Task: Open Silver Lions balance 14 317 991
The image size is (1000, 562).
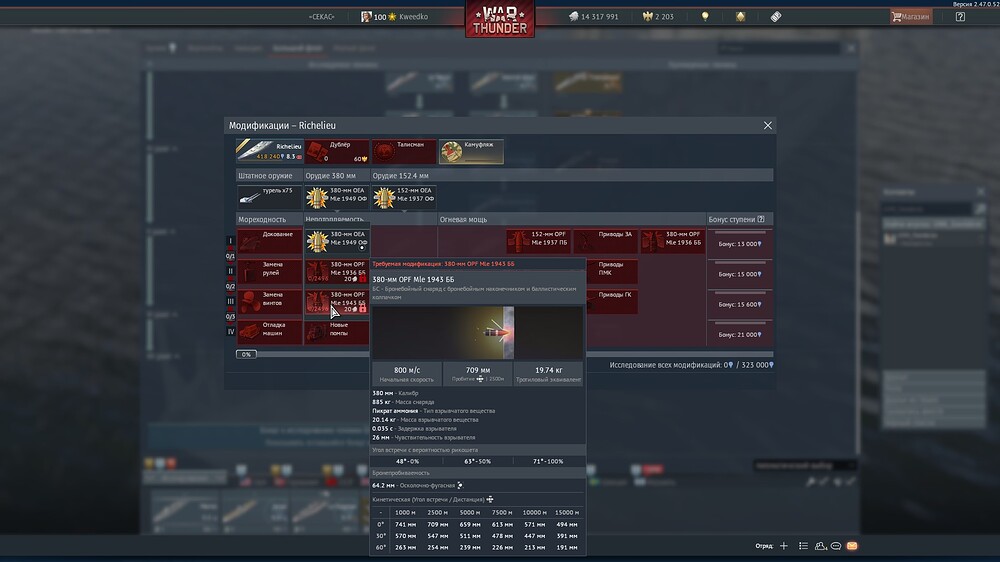Action: [x=594, y=17]
